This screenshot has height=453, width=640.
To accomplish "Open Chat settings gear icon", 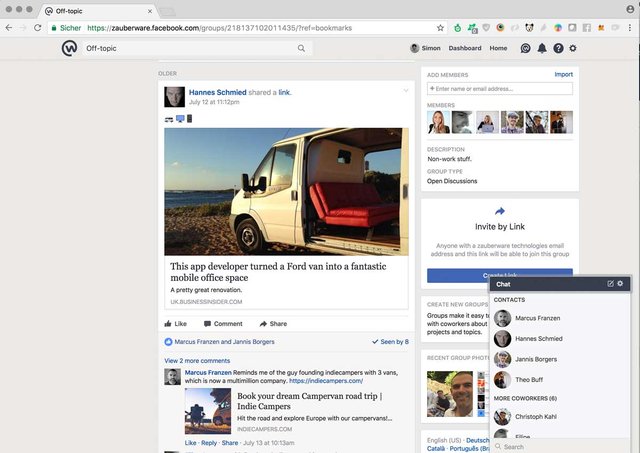I will pyautogui.click(x=620, y=283).
